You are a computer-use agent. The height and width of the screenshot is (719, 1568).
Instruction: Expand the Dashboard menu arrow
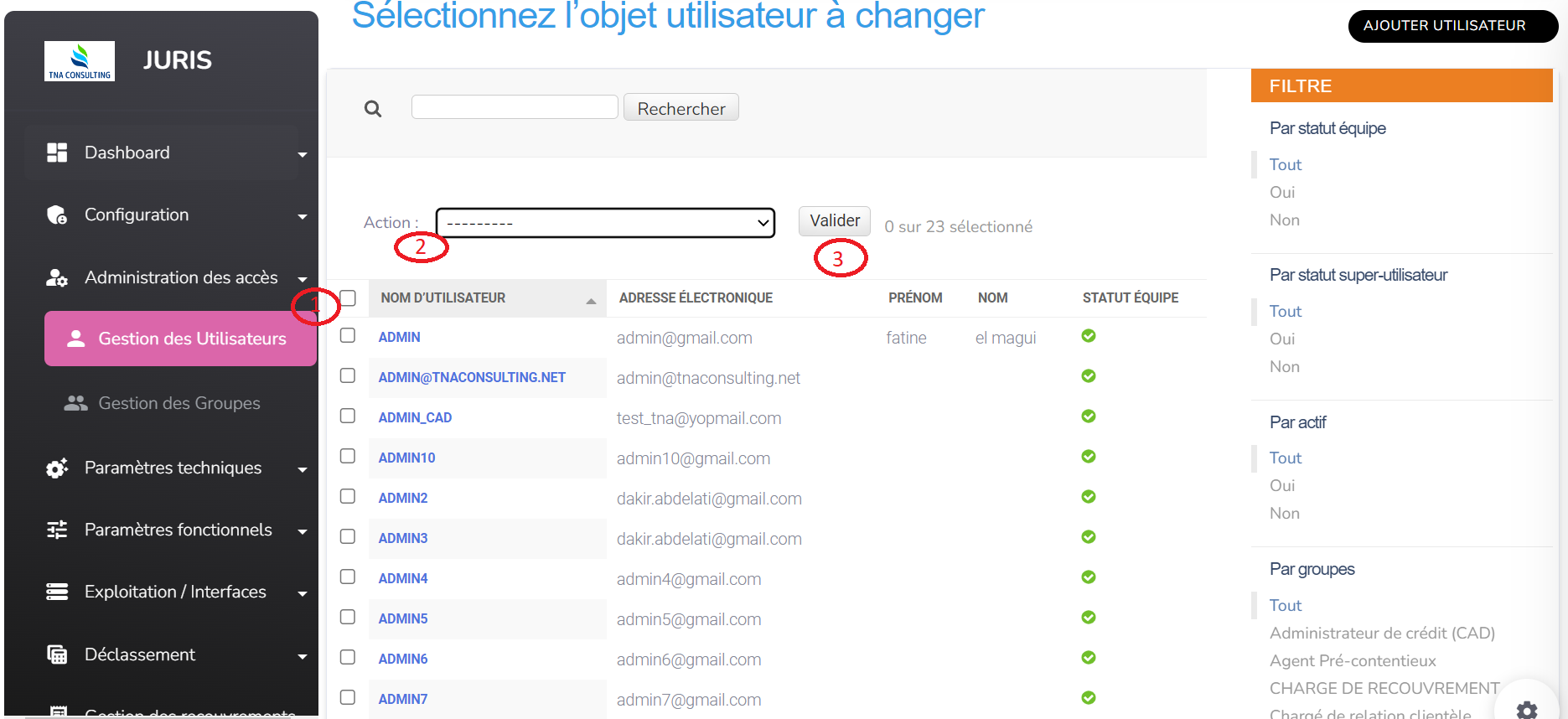point(303,154)
